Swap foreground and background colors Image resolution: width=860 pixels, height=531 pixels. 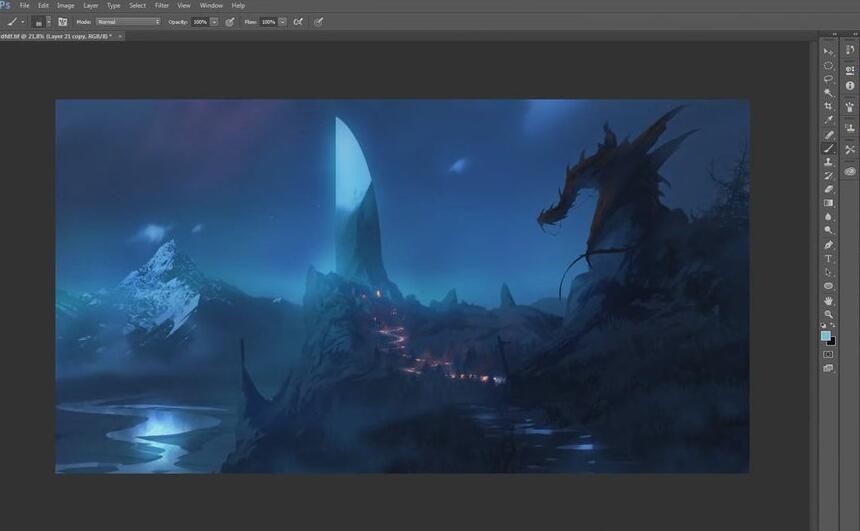[833, 325]
